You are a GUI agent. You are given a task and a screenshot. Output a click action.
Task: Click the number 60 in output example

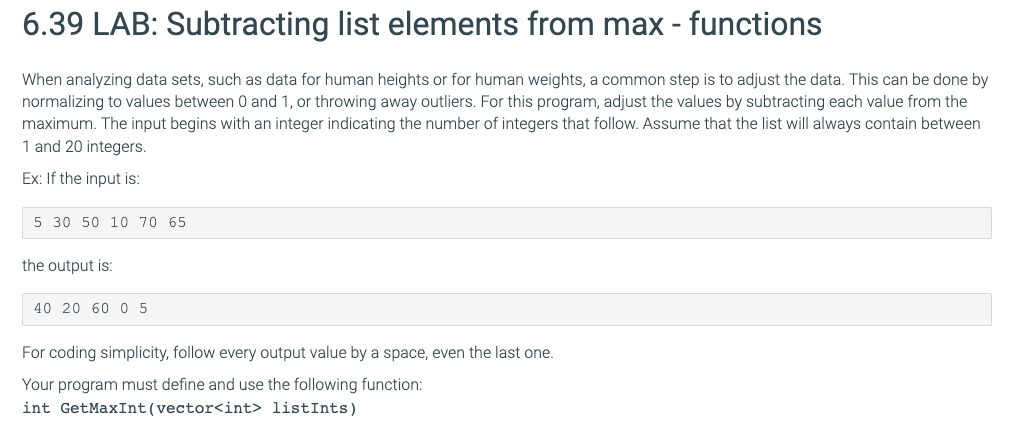(x=100, y=309)
